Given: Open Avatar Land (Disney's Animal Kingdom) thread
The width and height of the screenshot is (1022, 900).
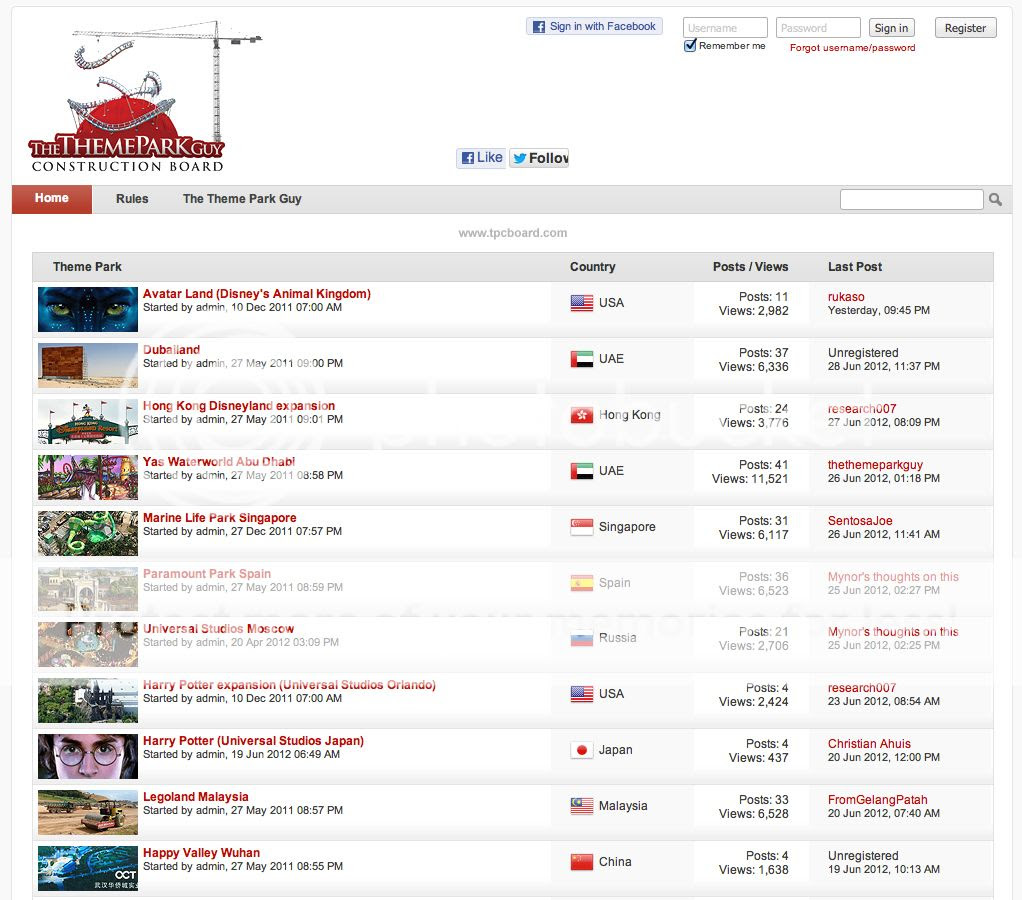Looking at the screenshot, I should coord(257,294).
